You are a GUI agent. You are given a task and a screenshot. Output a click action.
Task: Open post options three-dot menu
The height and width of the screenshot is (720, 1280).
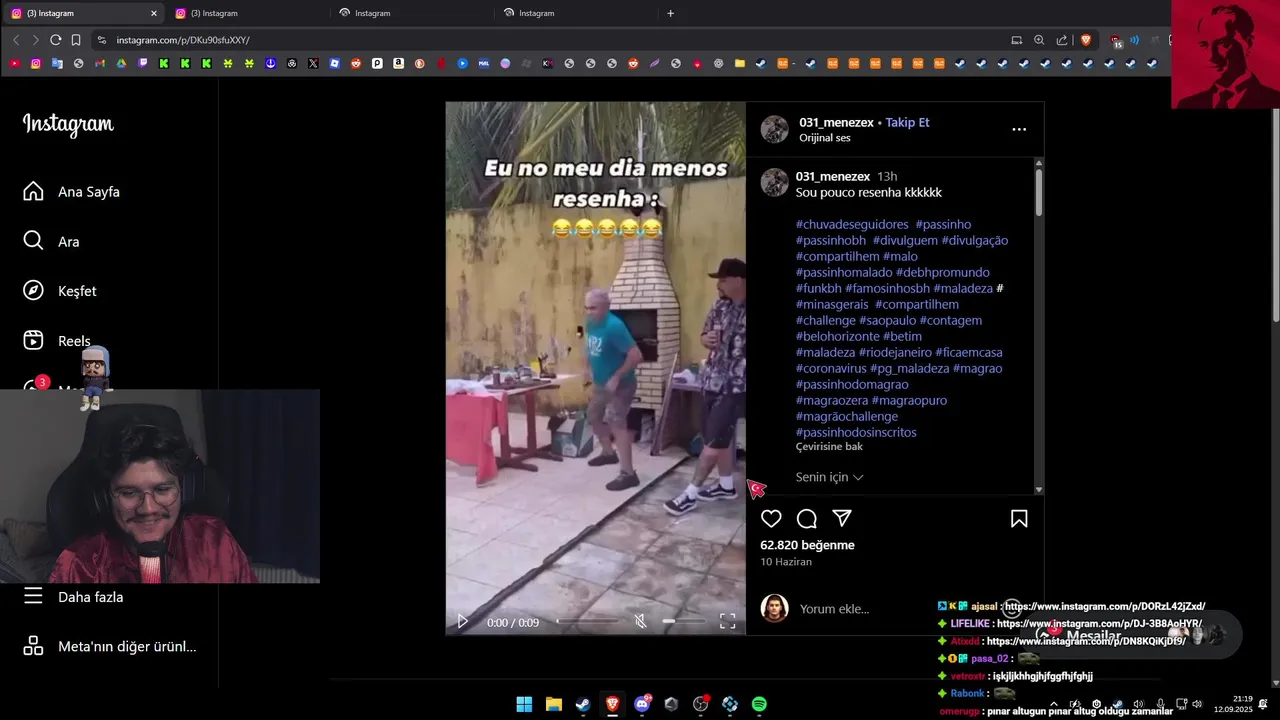click(1019, 129)
